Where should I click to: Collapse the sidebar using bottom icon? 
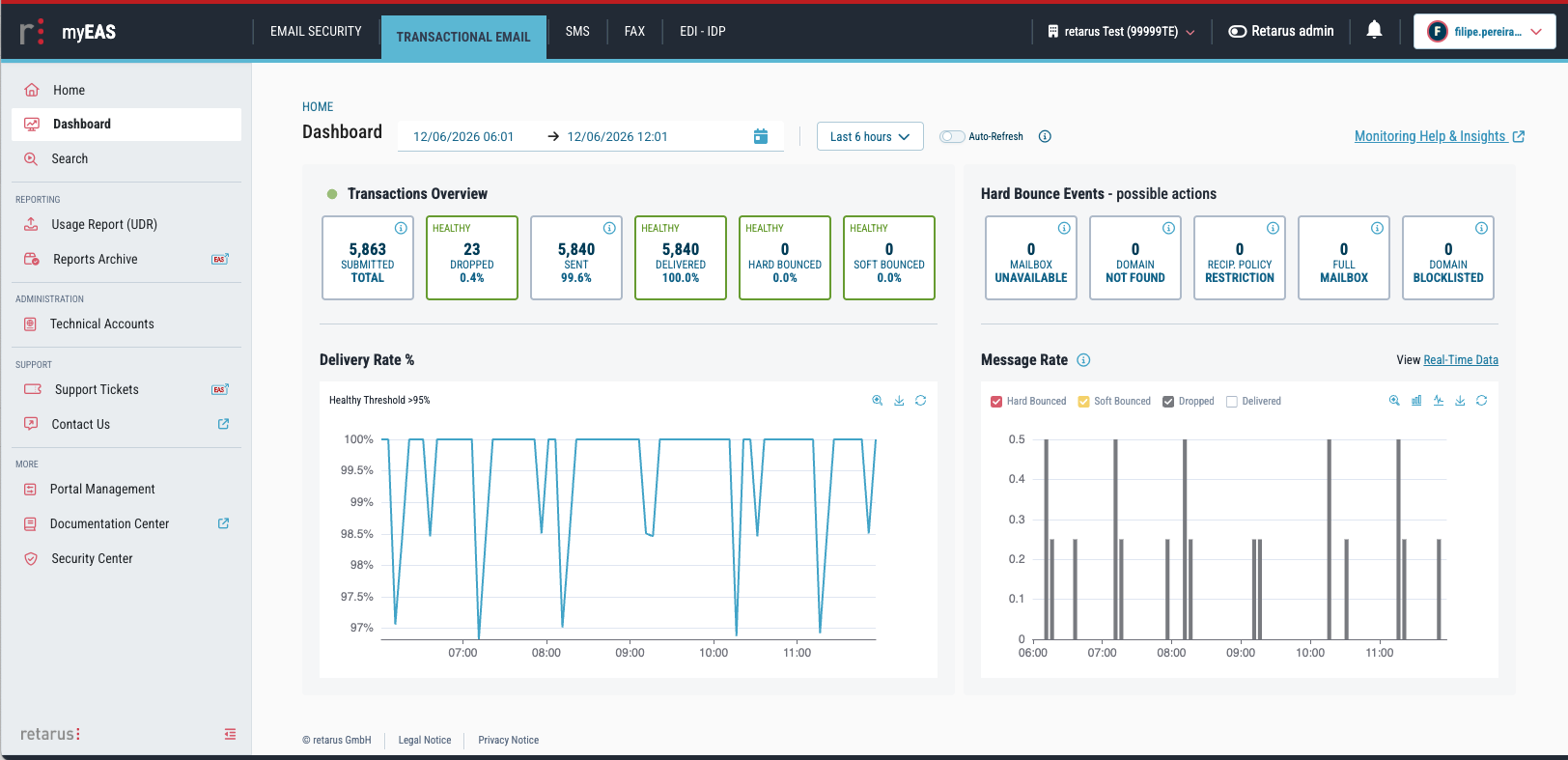click(x=230, y=734)
